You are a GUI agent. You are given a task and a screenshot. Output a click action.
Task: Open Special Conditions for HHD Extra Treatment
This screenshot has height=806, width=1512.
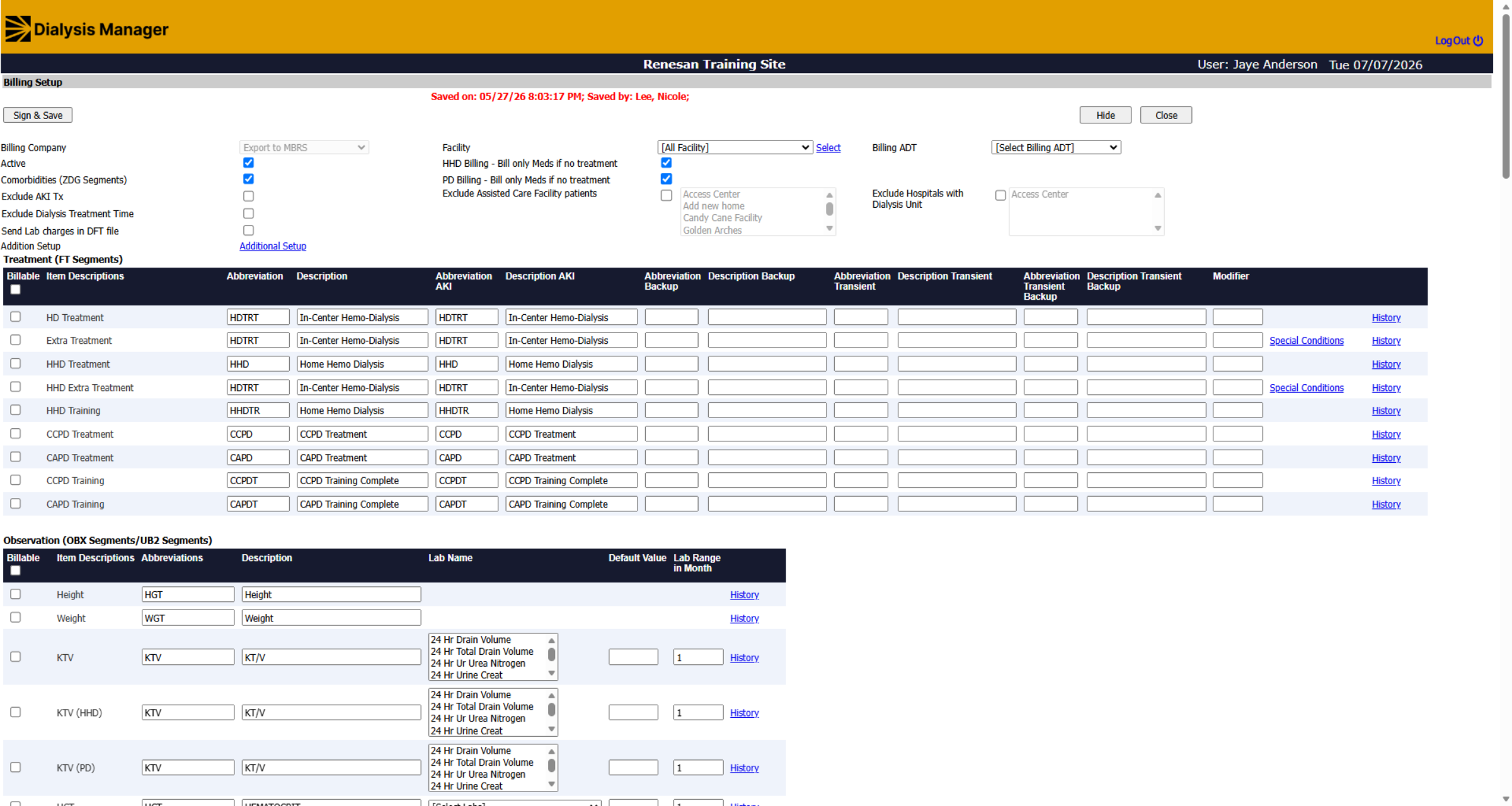point(1306,388)
